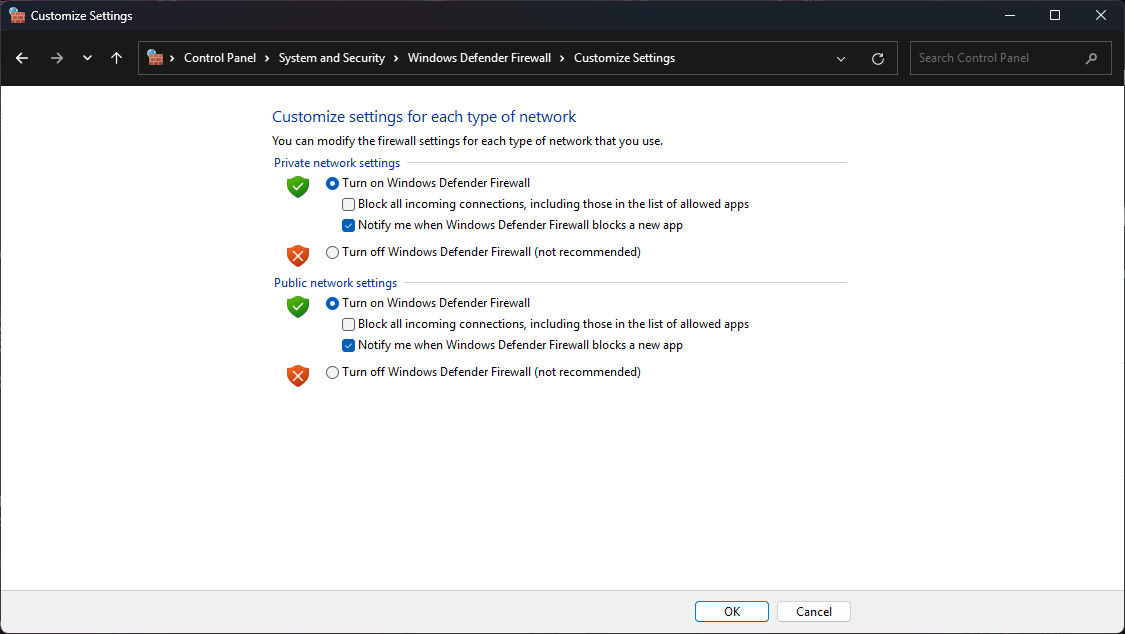1125x634 pixels.
Task: Click the red shield in Public settings
Action: coord(298,375)
